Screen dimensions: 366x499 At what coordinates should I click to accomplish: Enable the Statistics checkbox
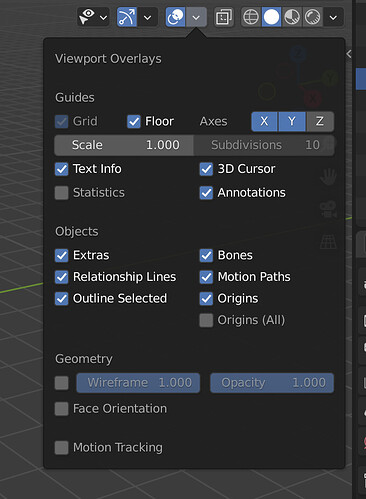click(x=62, y=193)
